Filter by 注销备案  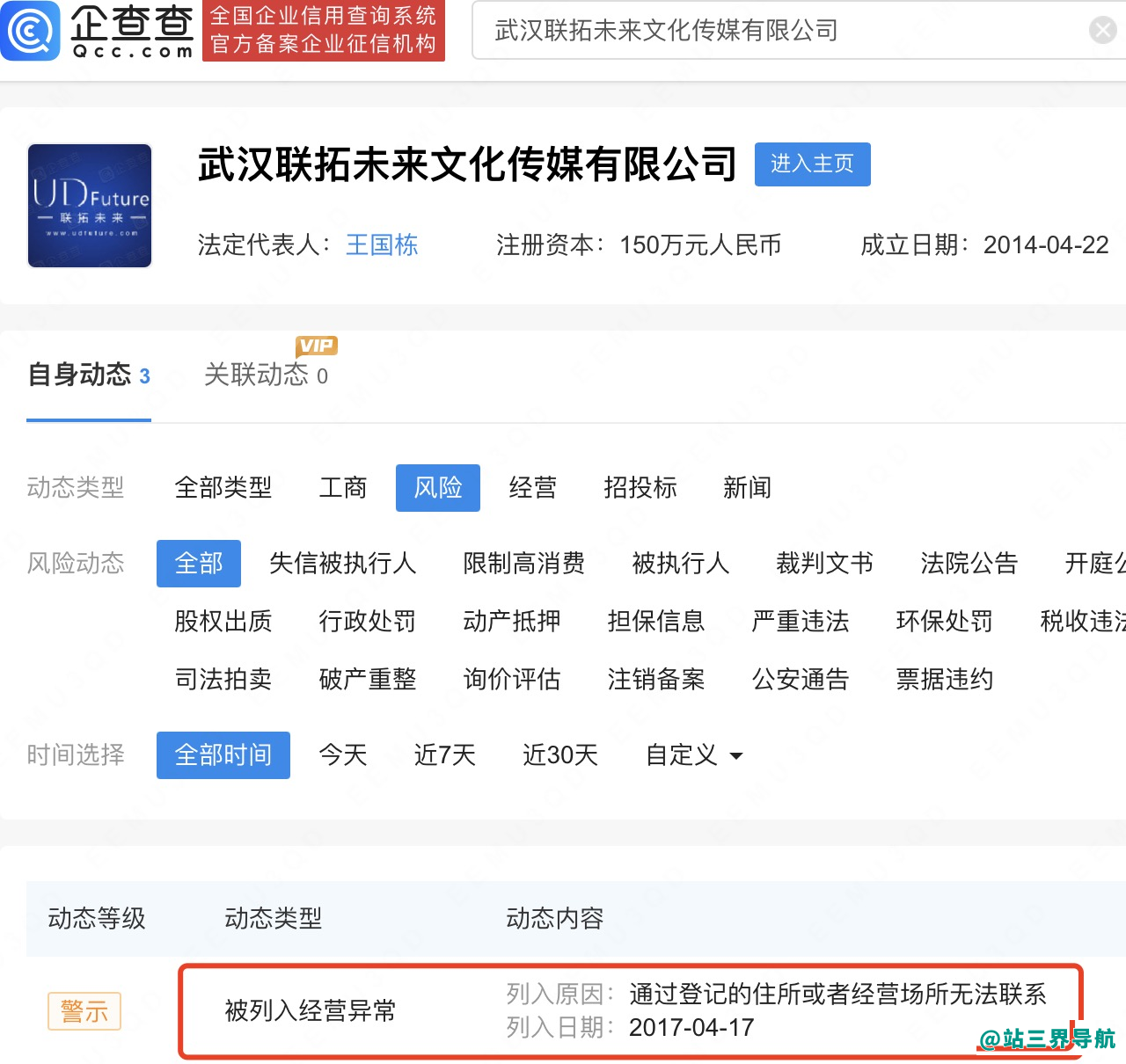[x=656, y=679]
